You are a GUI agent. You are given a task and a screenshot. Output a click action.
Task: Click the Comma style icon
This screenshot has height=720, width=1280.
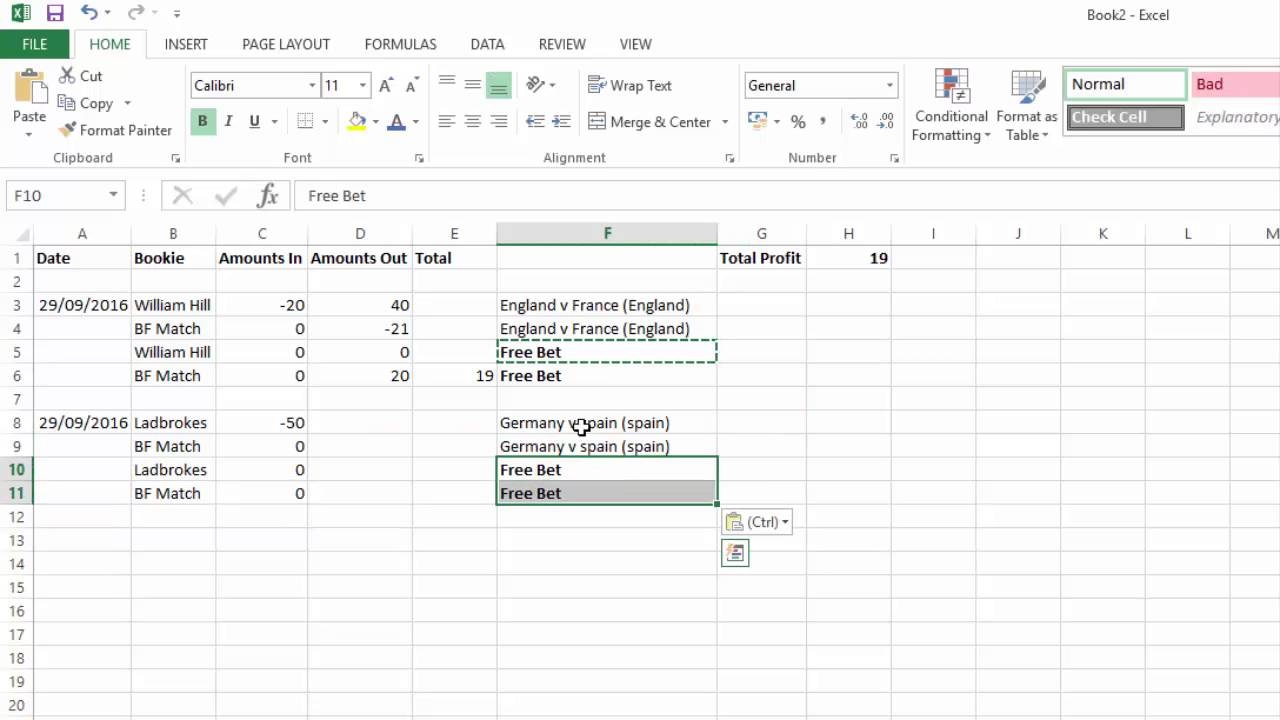tap(823, 121)
